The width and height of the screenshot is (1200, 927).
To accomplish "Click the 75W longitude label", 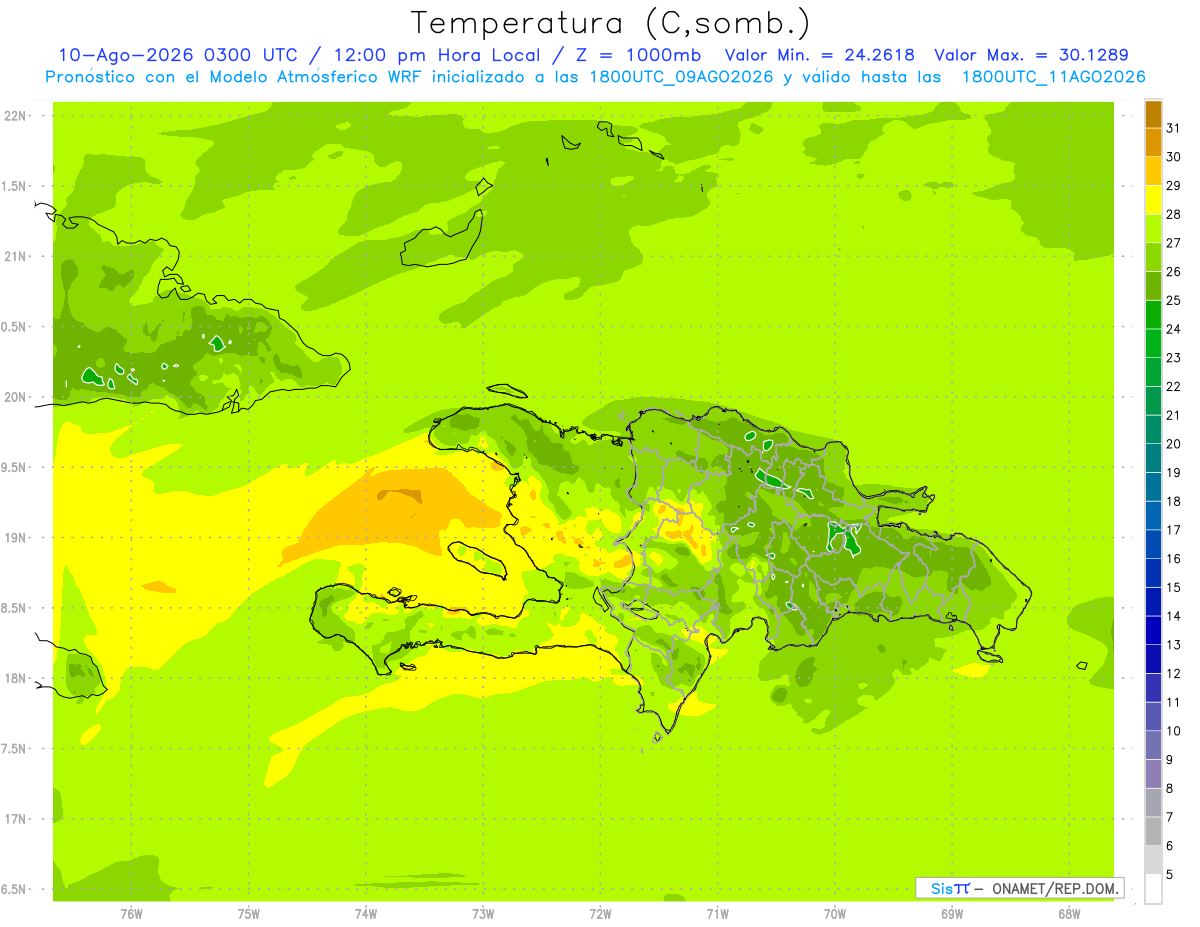I will 248,913.
